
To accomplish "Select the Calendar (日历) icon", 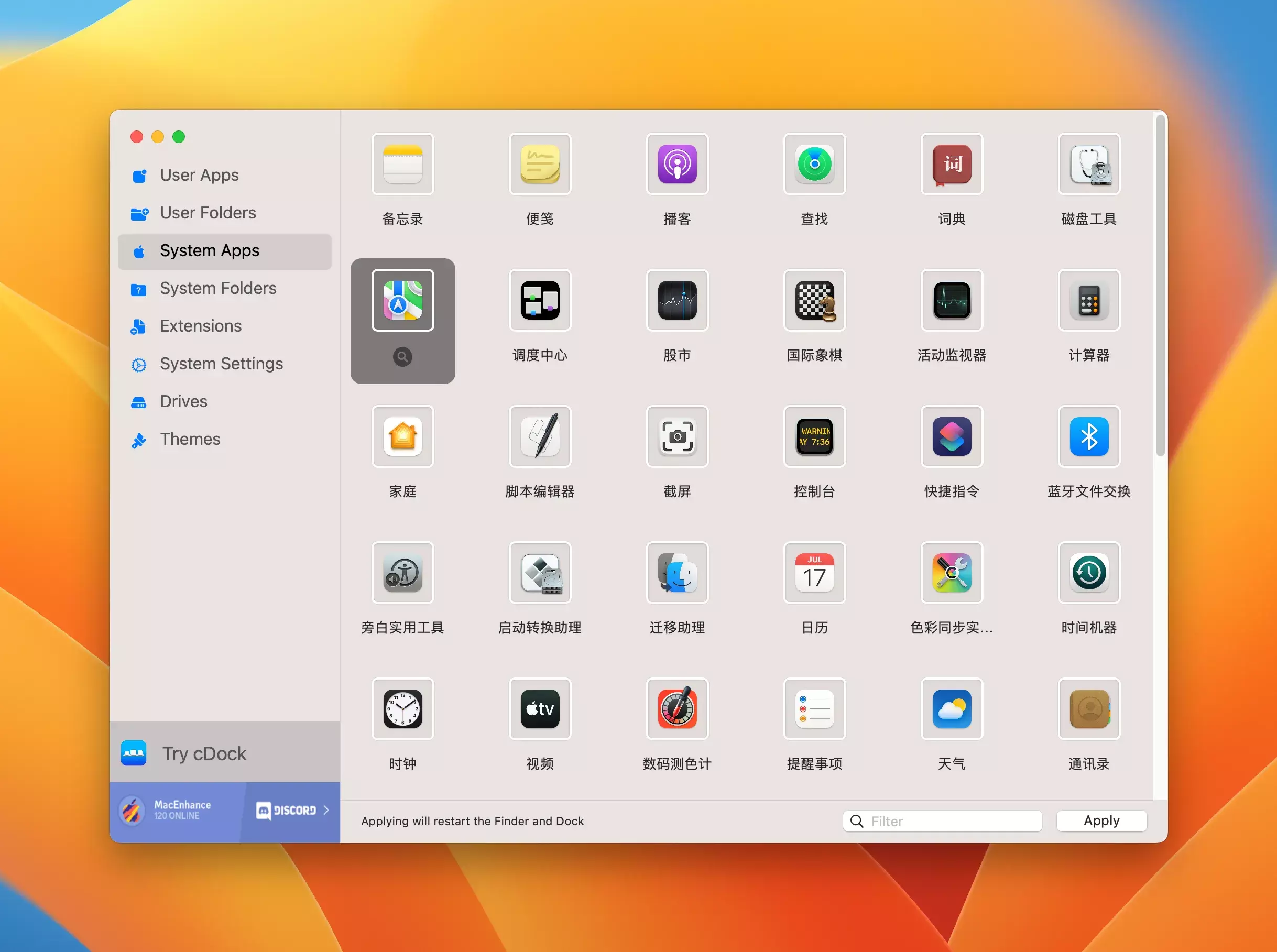I will [814, 573].
